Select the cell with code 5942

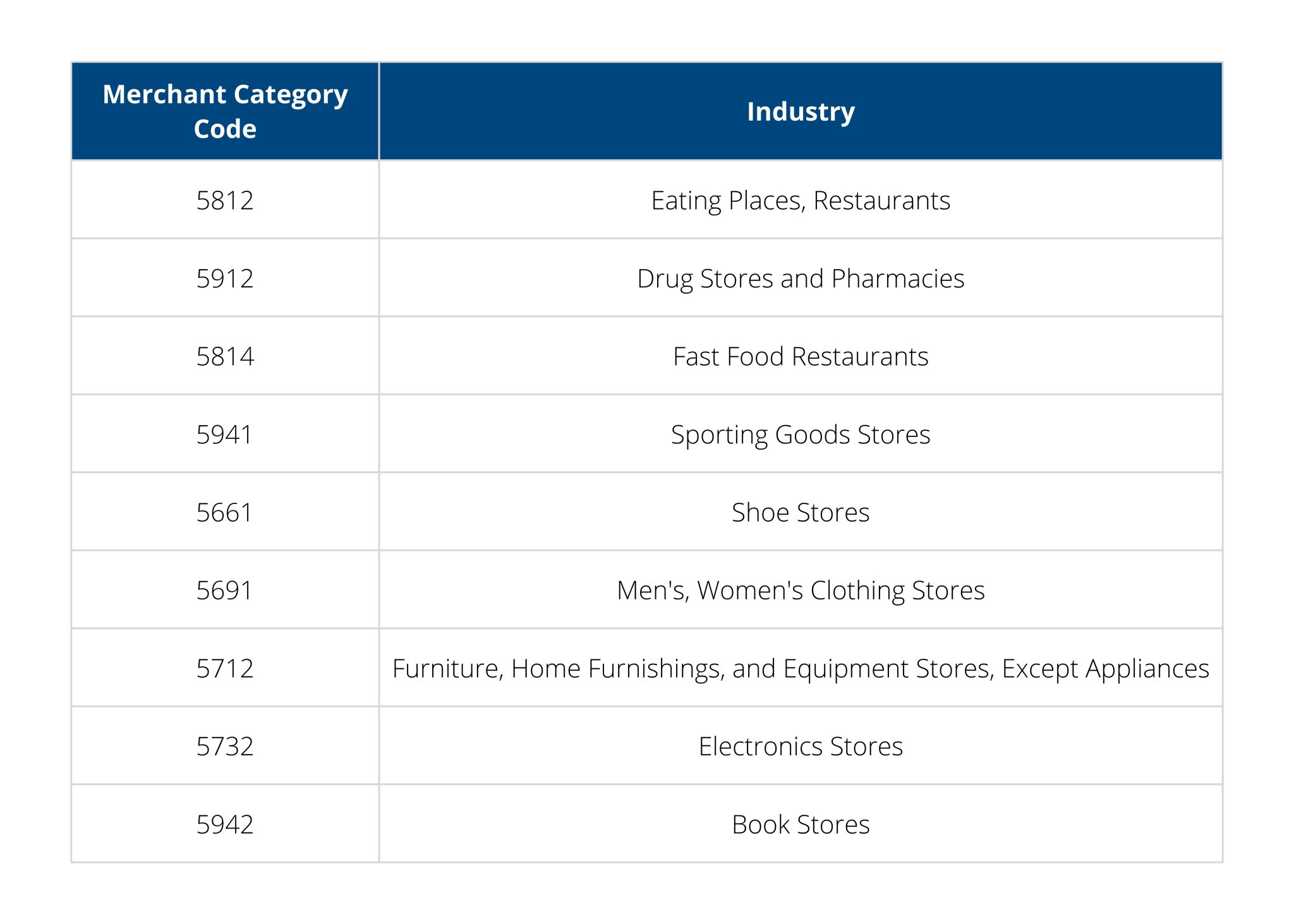click(225, 824)
